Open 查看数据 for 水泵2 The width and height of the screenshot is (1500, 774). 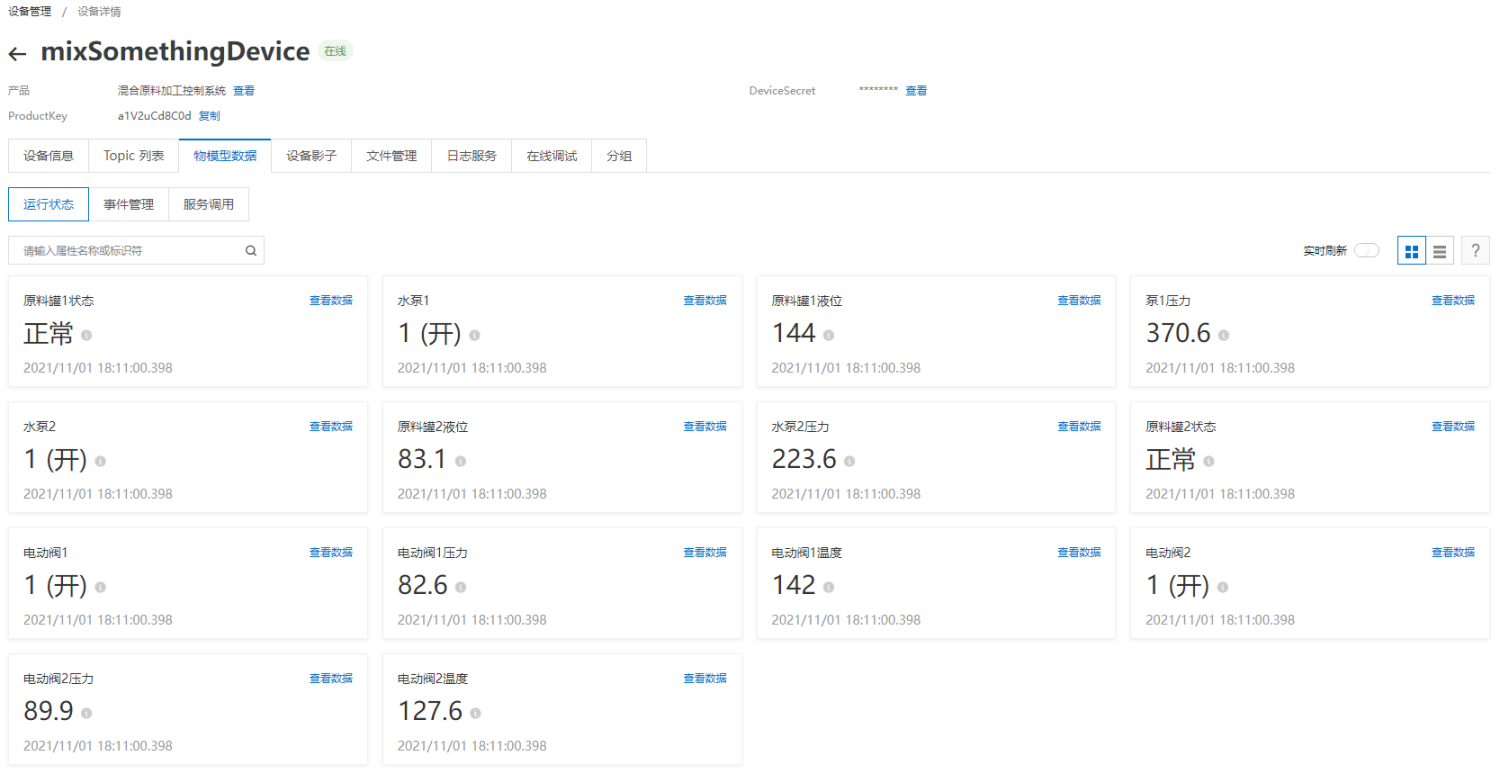point(331,426)
